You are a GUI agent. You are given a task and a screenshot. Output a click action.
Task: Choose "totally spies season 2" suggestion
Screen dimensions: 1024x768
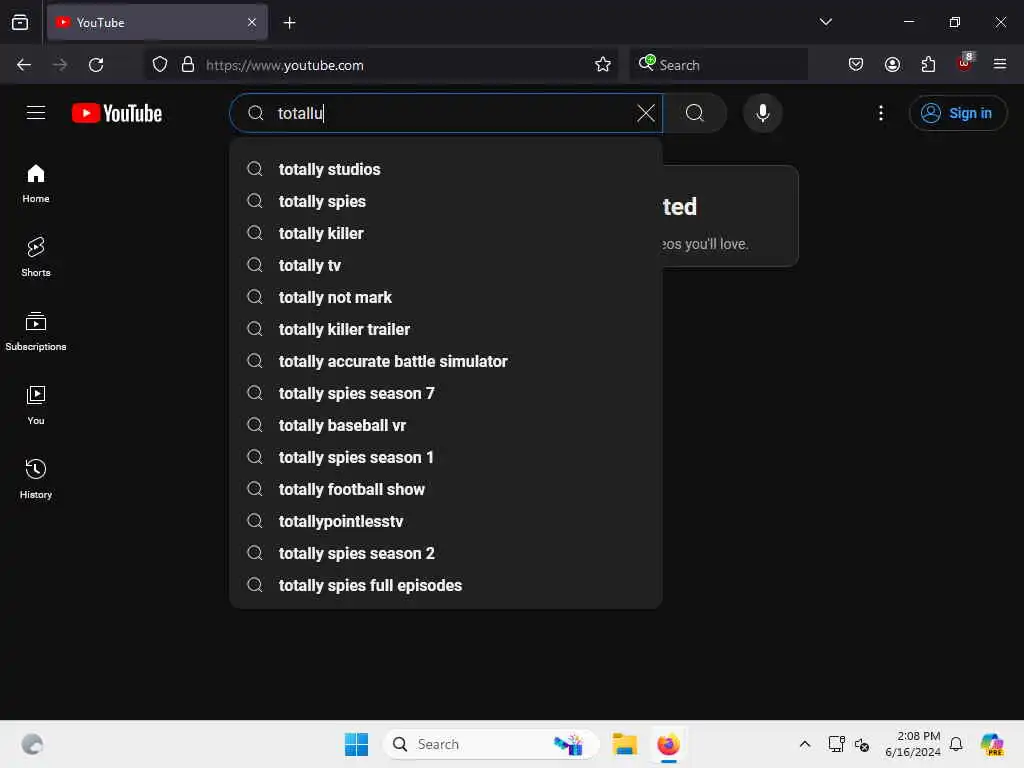(446, 553)
